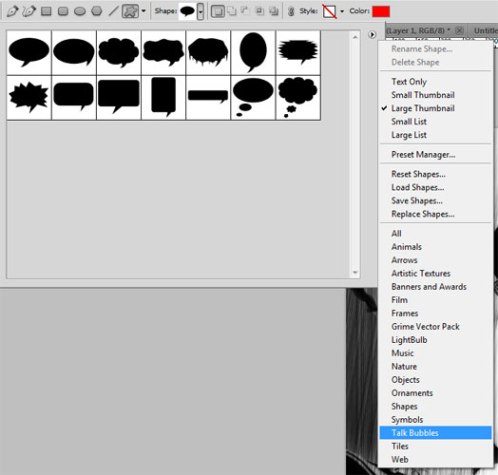
Task: Select the Line tool
Action: pos(113,11)
